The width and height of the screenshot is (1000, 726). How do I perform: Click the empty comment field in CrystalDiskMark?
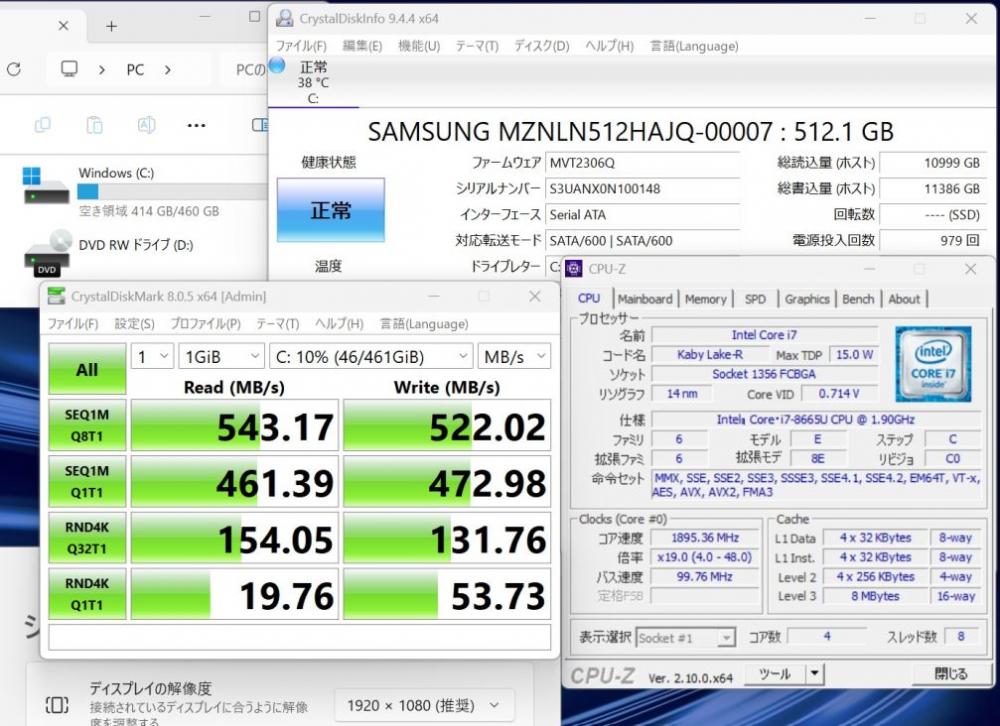pyautogui.click(x=299, y=637)
